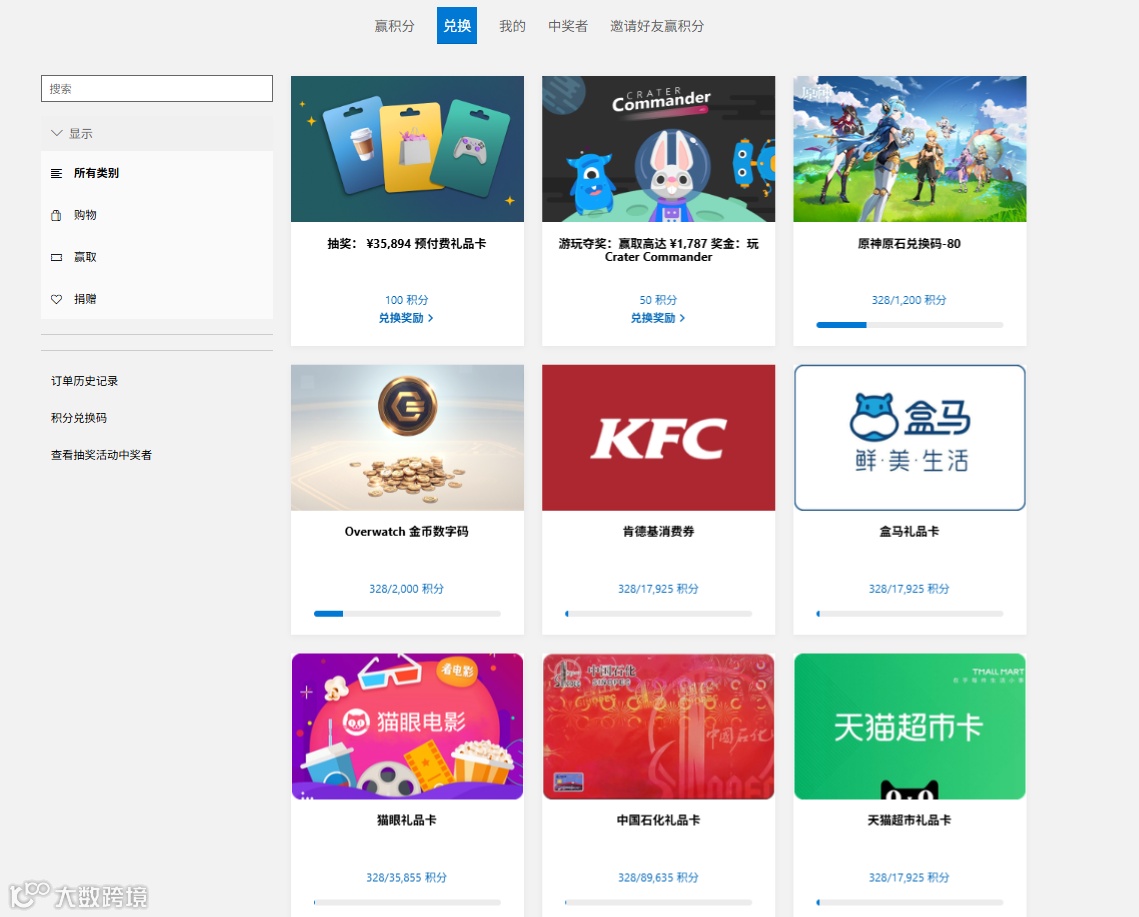1139x917 pixels.
Task: Focus the 搜索 search box
Action: (x=157, y=89)
